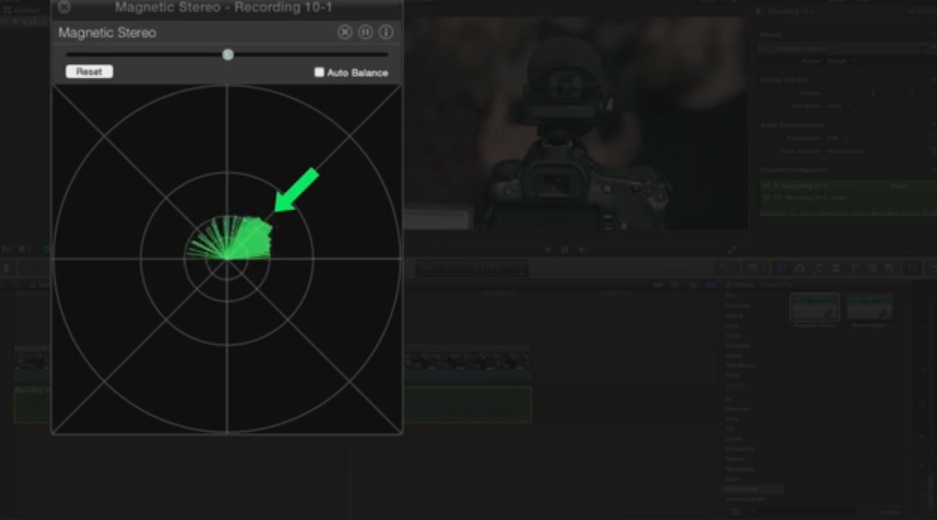Open the info icon in Magnetic Stereo header
Image resolution: width=937 pixels, height=520 pixels.
click(x=386, y=32)
